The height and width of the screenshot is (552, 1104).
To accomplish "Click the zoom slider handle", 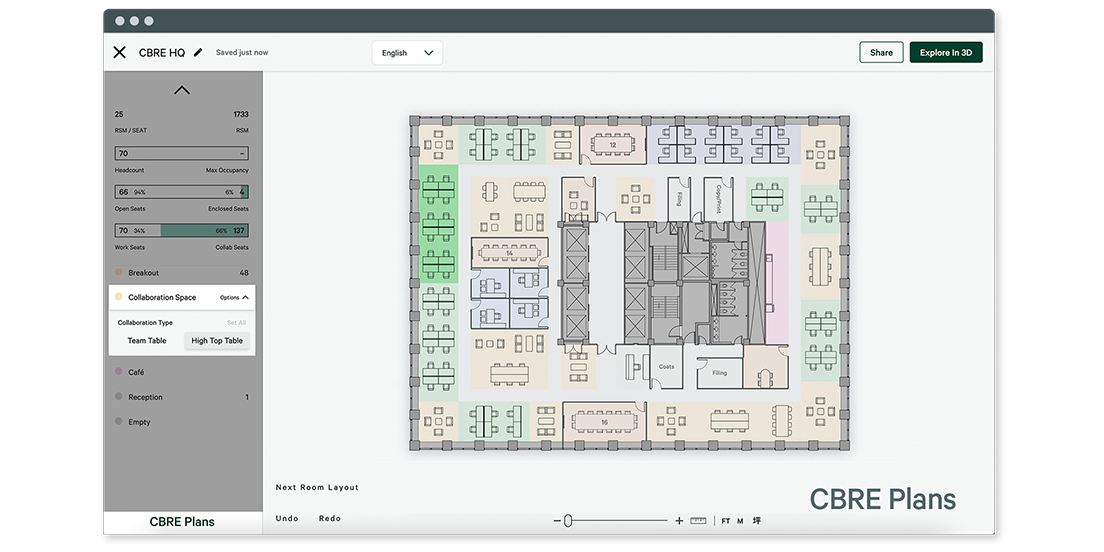I will tap(568, 520).
